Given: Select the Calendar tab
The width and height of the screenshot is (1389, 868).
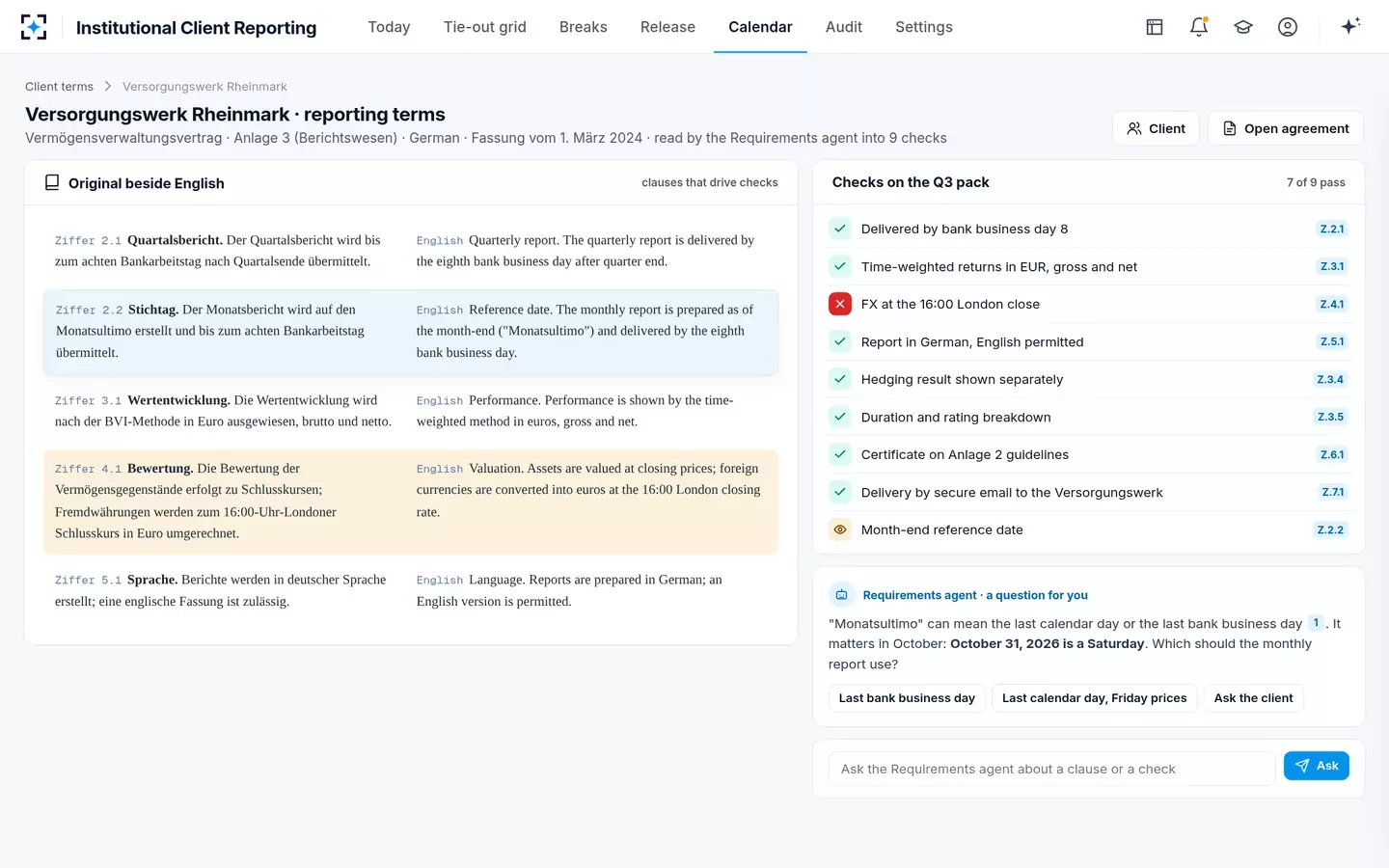Looking at the screenshot, I should click(760, 27).
